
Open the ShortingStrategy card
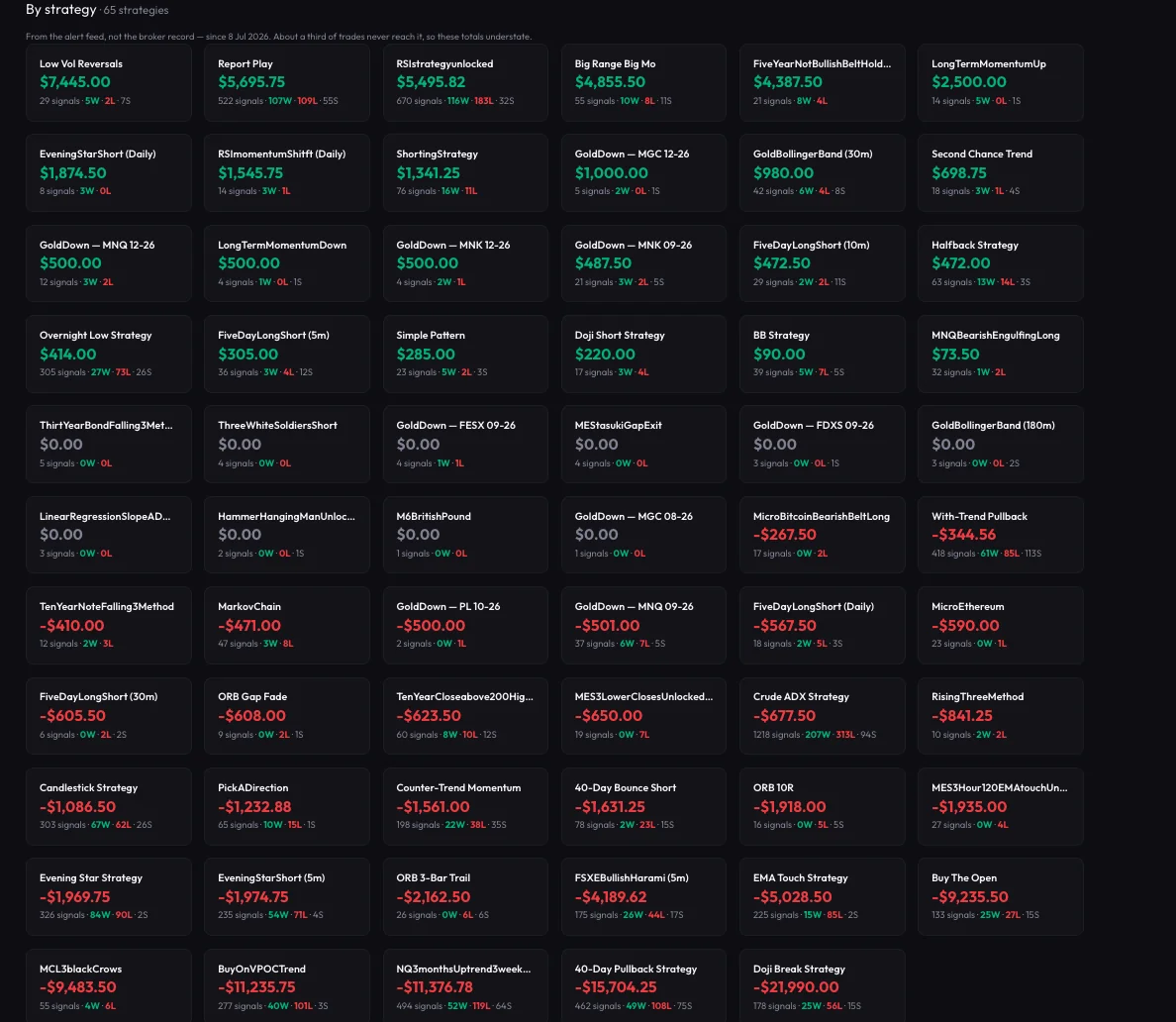coord(465,172)
